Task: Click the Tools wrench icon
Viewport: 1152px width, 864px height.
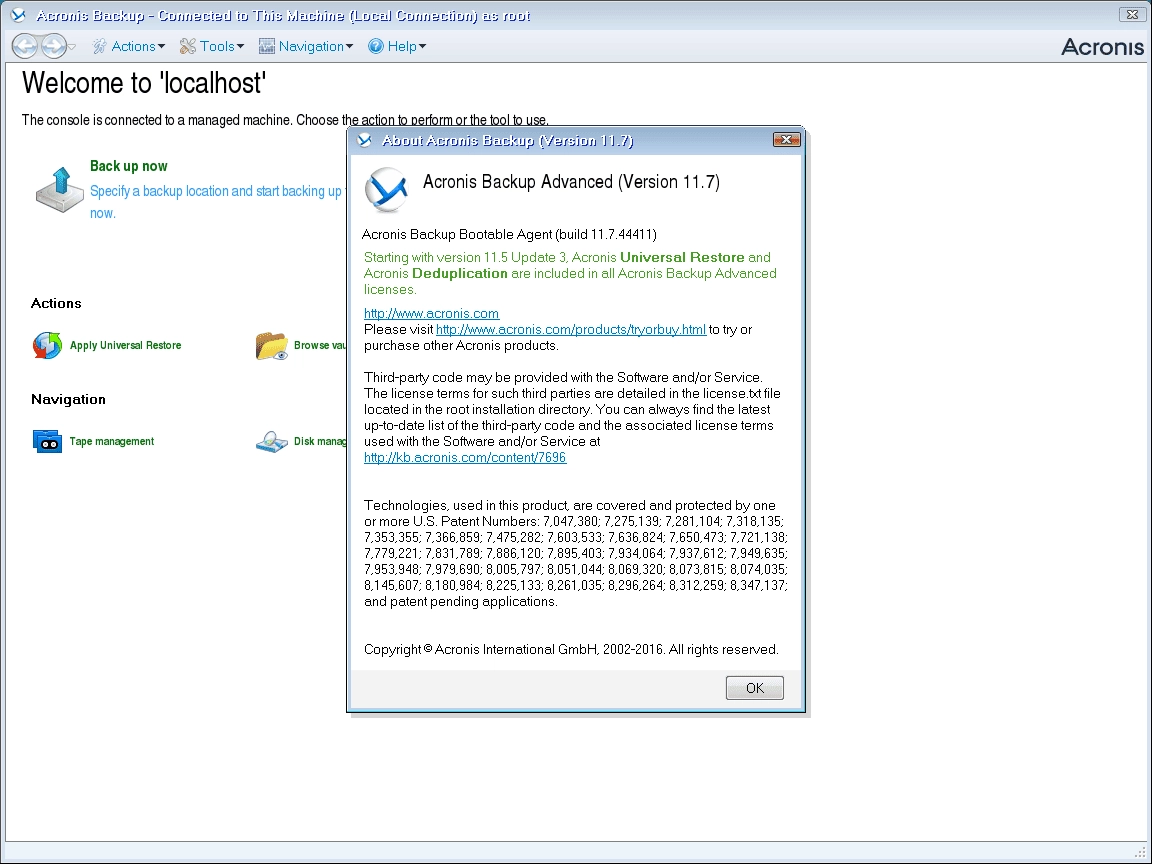Action: 187,46
